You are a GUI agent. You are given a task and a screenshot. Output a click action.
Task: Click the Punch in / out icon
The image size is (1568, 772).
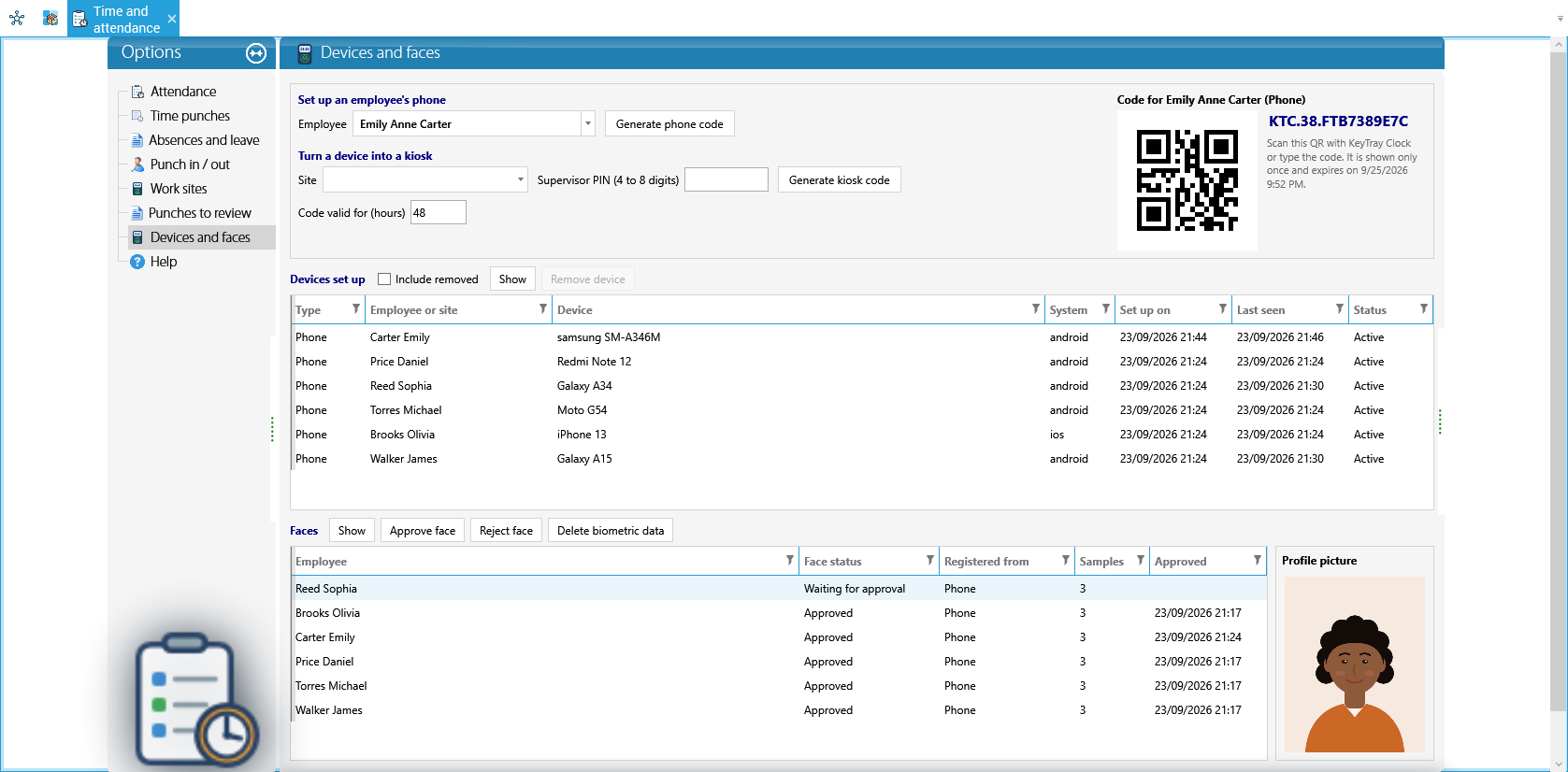click(137, 164)
